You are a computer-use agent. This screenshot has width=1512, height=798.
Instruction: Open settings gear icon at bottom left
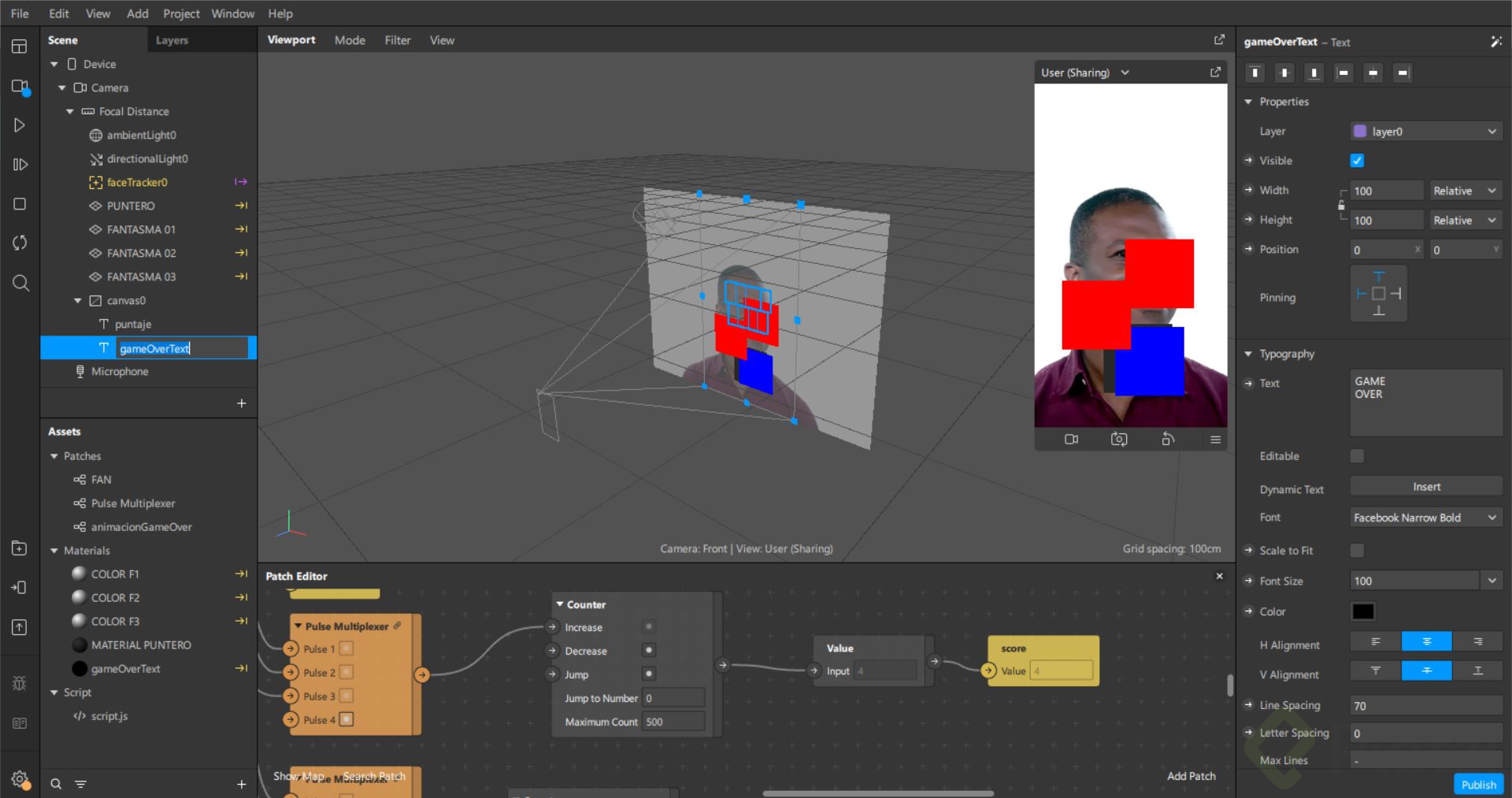[x=20, y=780]
